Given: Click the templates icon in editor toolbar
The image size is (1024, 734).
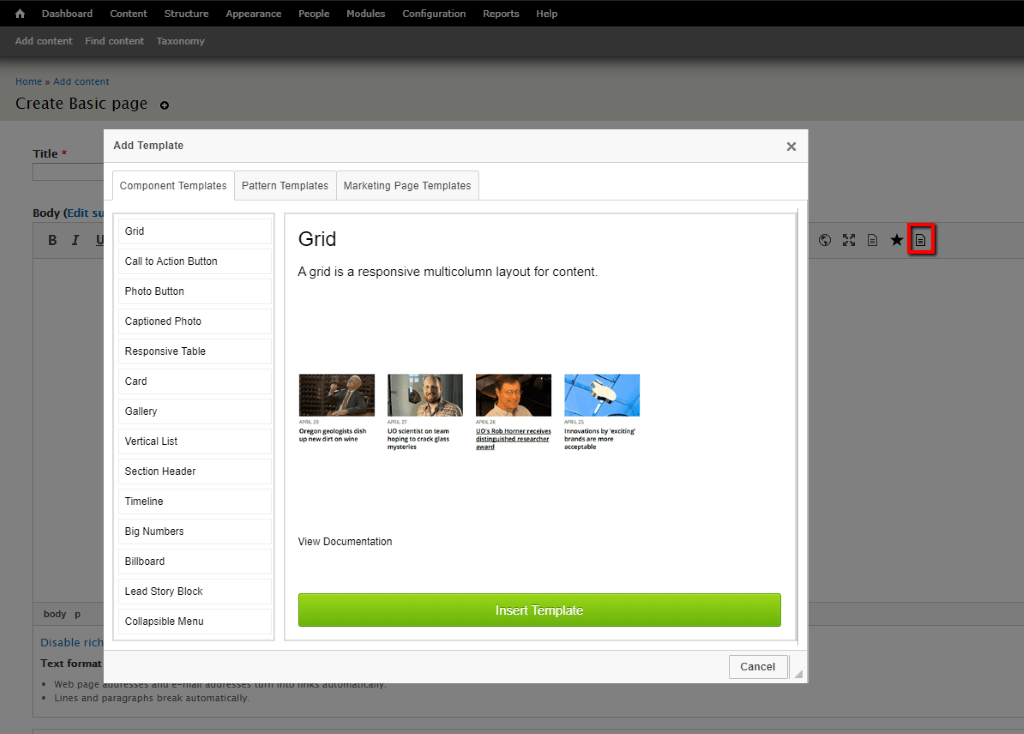Looking at the screenshot, I should point(920,240).
